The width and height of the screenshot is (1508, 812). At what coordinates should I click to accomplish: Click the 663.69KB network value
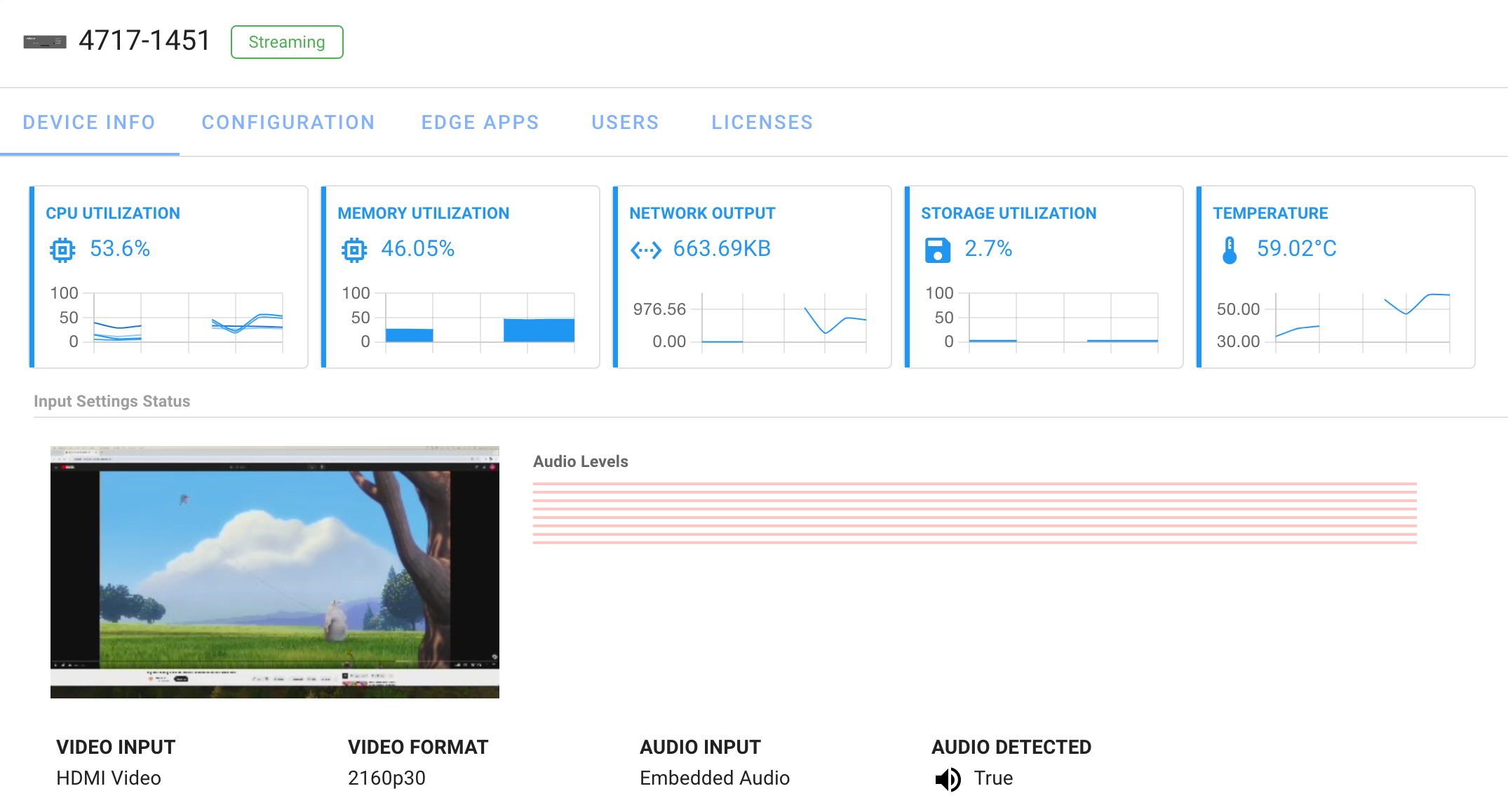tap(722, 249)
